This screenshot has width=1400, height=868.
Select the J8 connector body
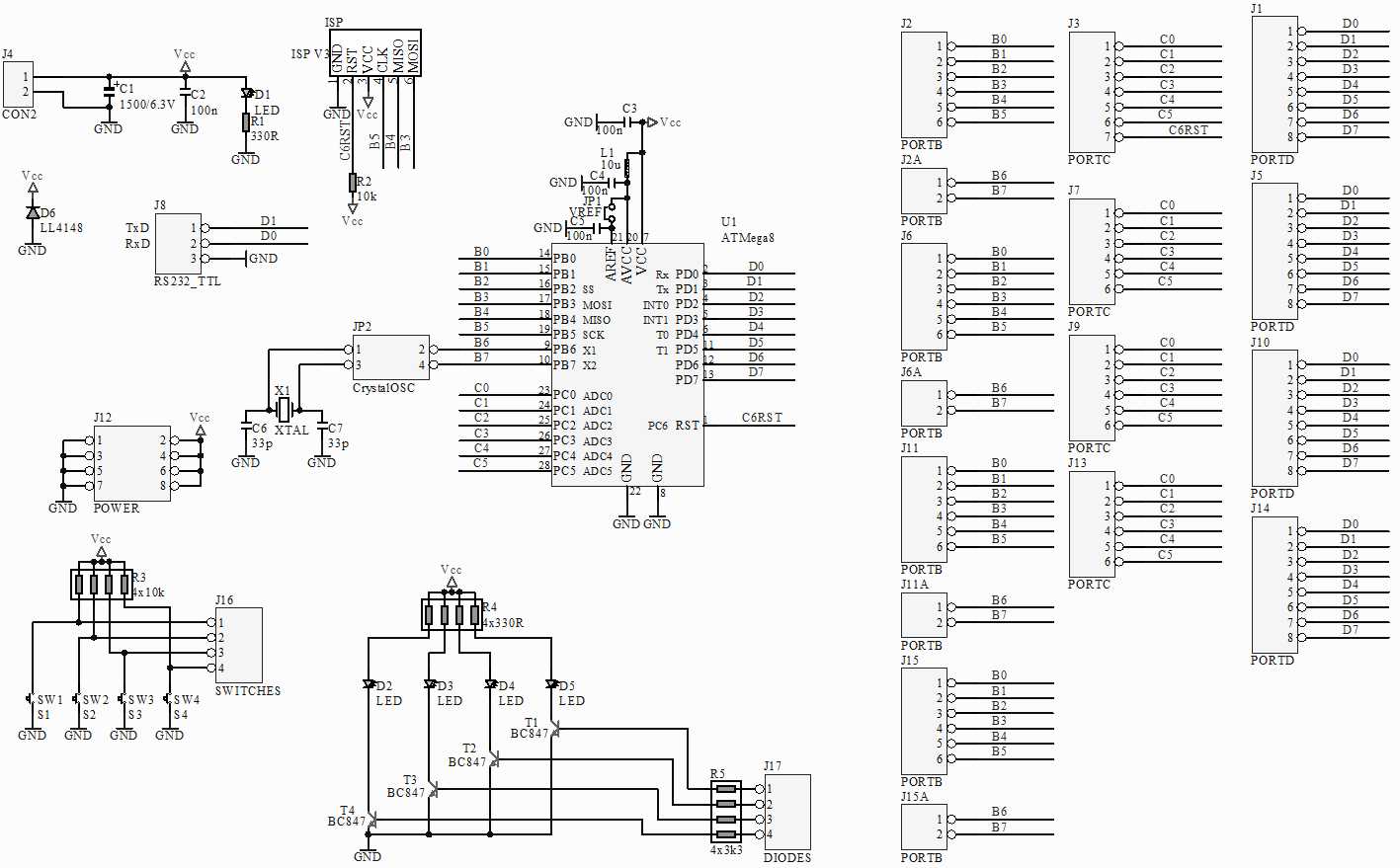[x=178, y=244]
